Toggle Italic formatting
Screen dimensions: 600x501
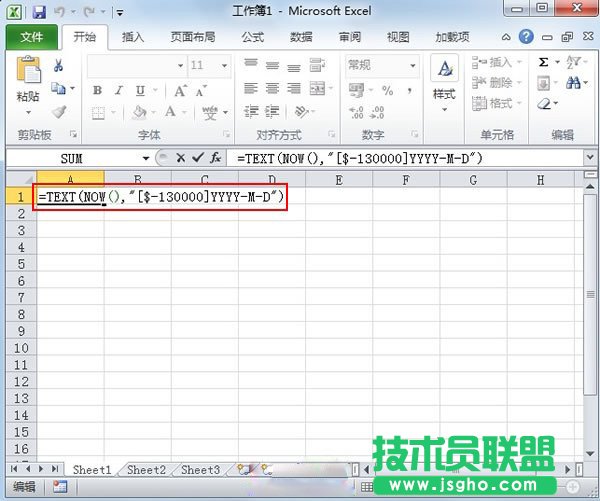click(119, 90)
